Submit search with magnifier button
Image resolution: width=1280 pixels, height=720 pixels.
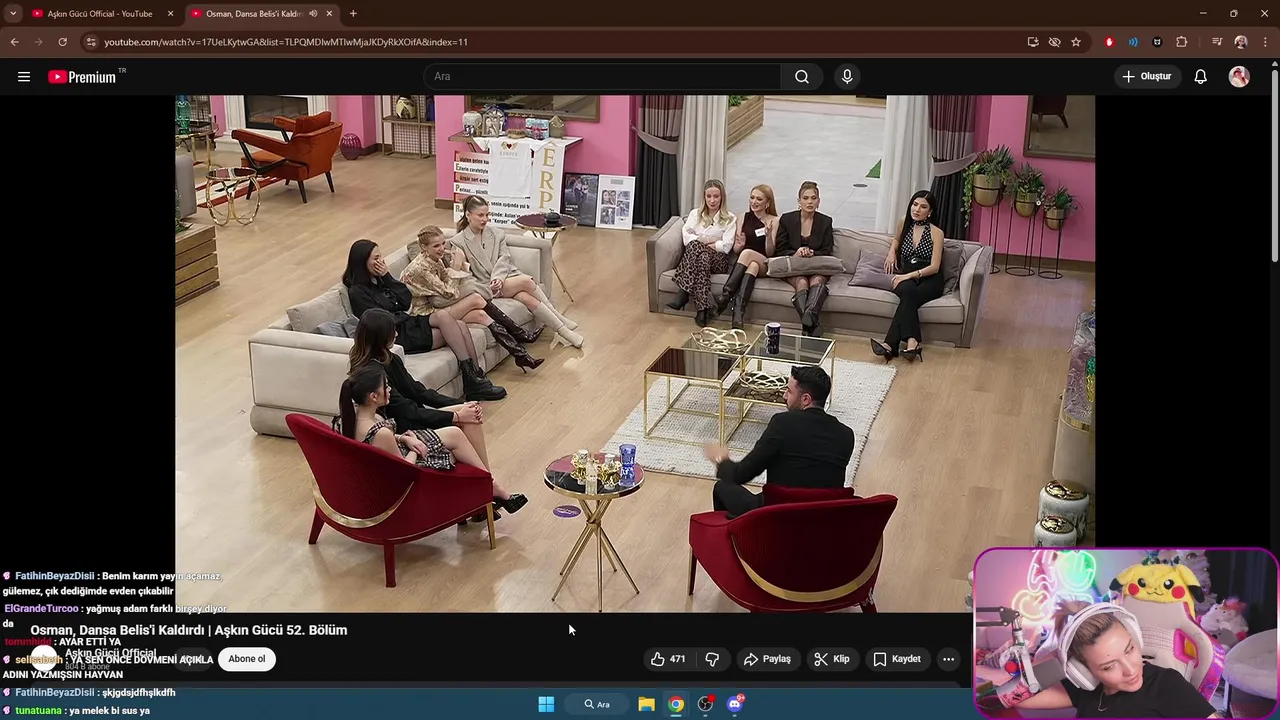coord(802,76)
